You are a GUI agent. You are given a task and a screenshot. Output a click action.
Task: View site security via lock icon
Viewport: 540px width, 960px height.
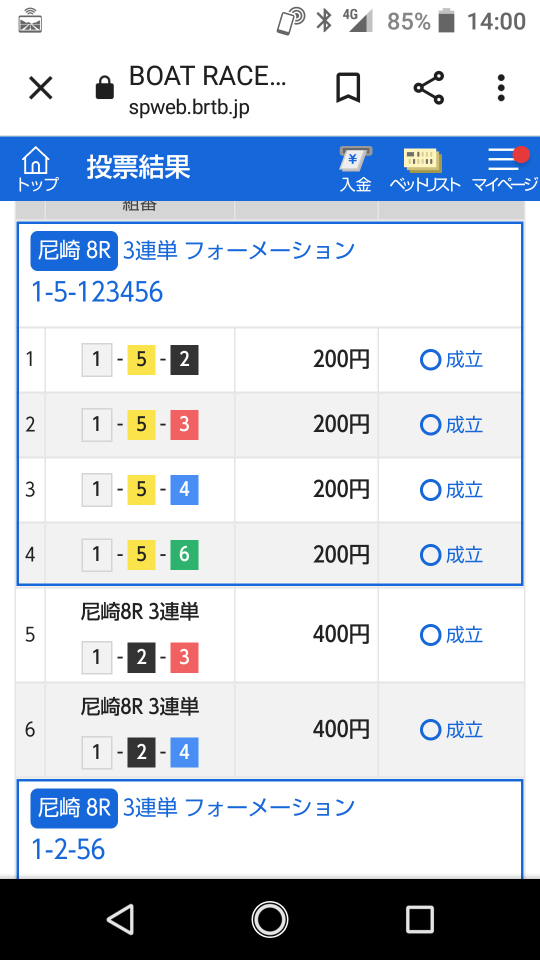point(105,89)
